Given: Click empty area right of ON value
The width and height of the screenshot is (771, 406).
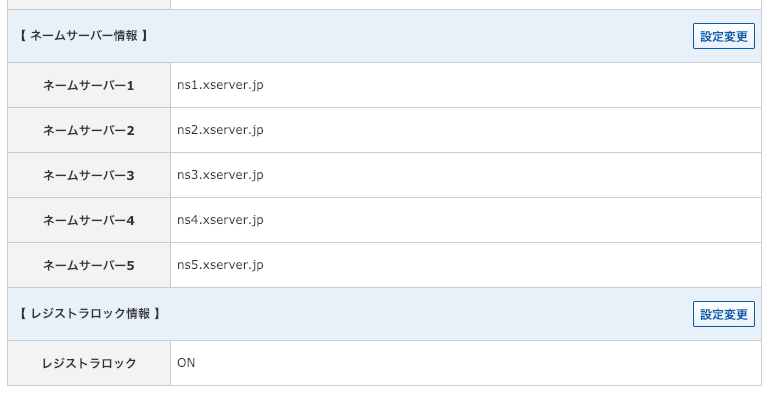Looking at the screenshot, I should pyautogui.click(x=477, y=363).
